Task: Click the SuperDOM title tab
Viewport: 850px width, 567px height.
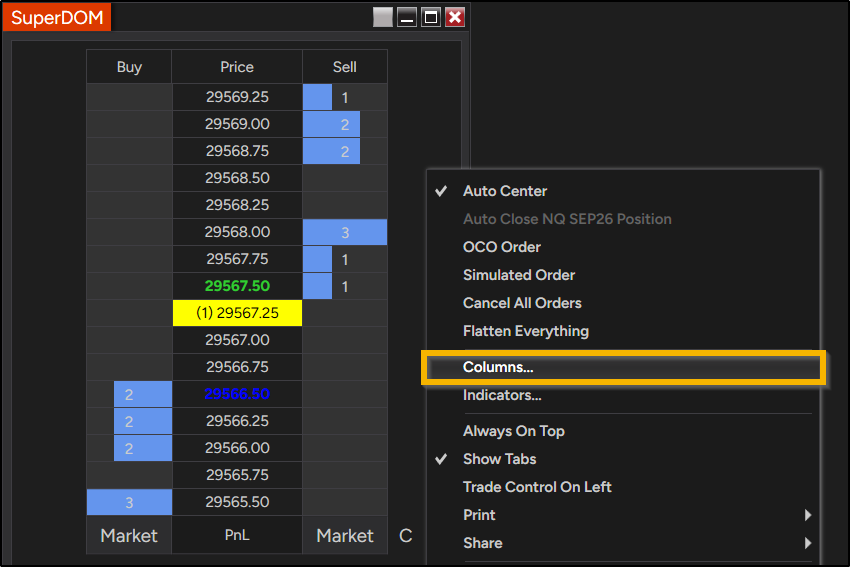Action: click(x=57, y=17)
